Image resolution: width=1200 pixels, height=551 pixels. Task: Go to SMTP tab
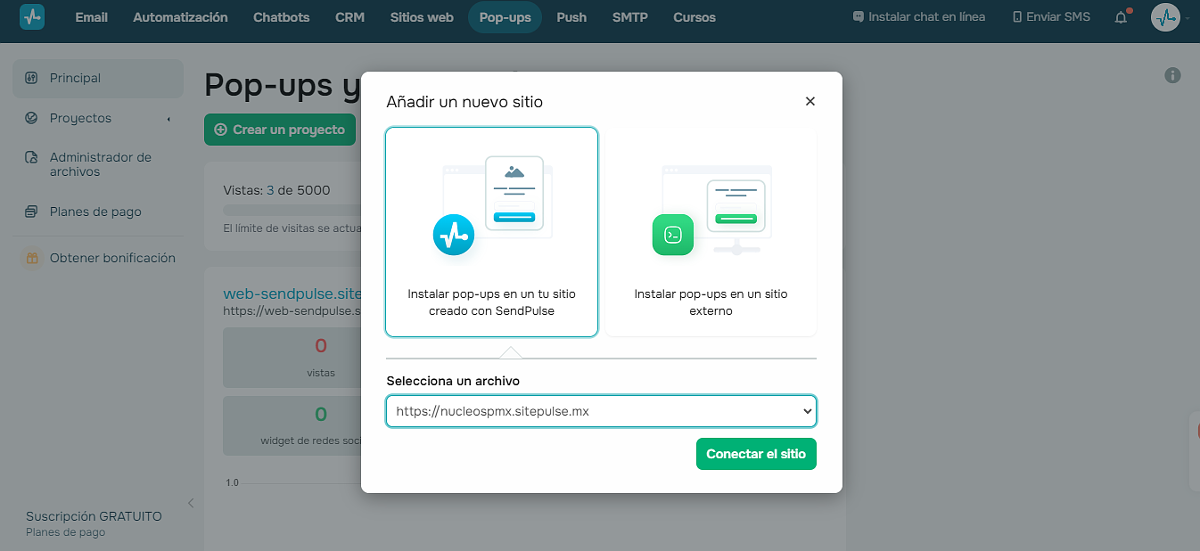tap(630, 17)
